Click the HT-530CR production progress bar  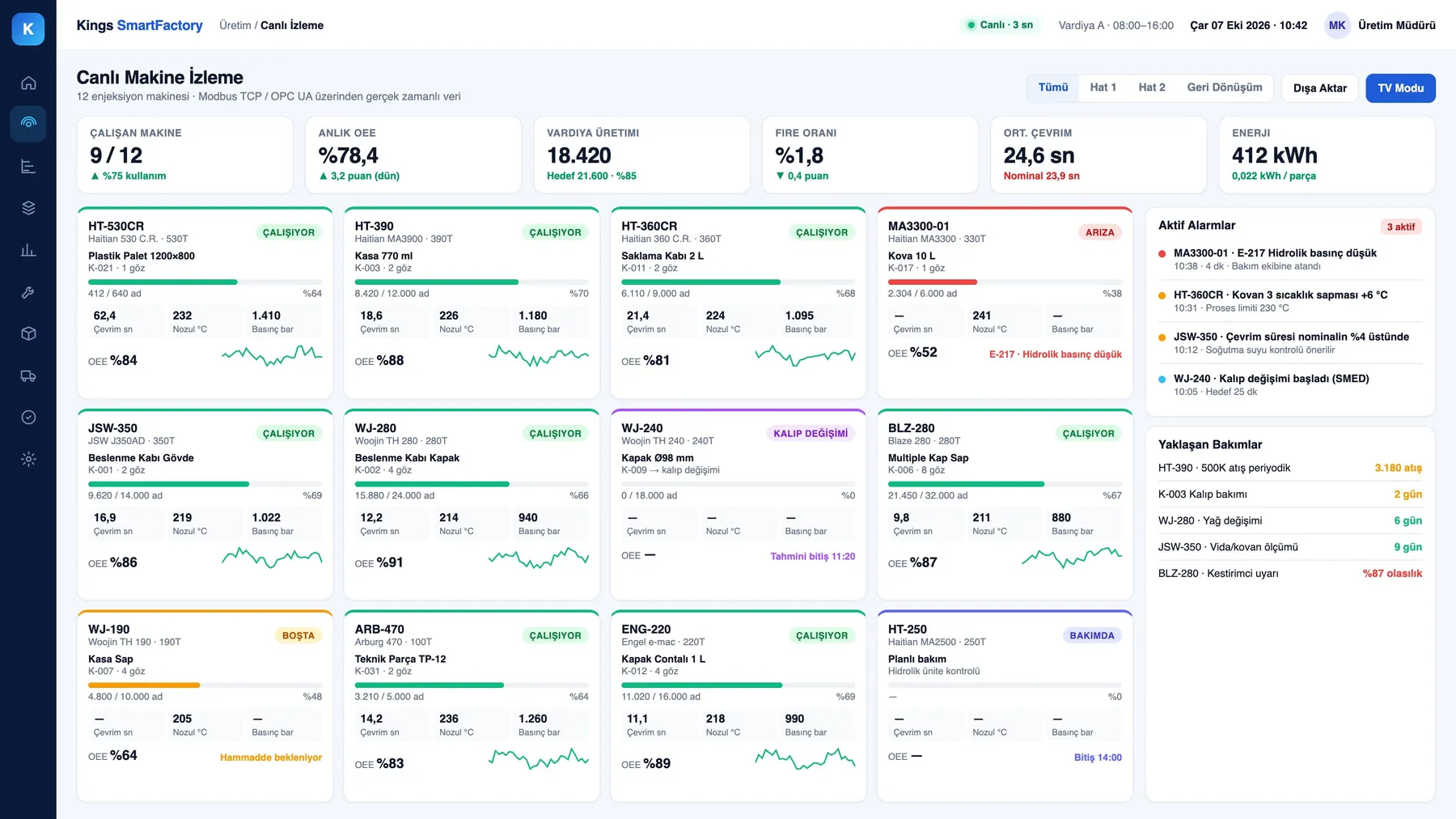coord(205,282)
